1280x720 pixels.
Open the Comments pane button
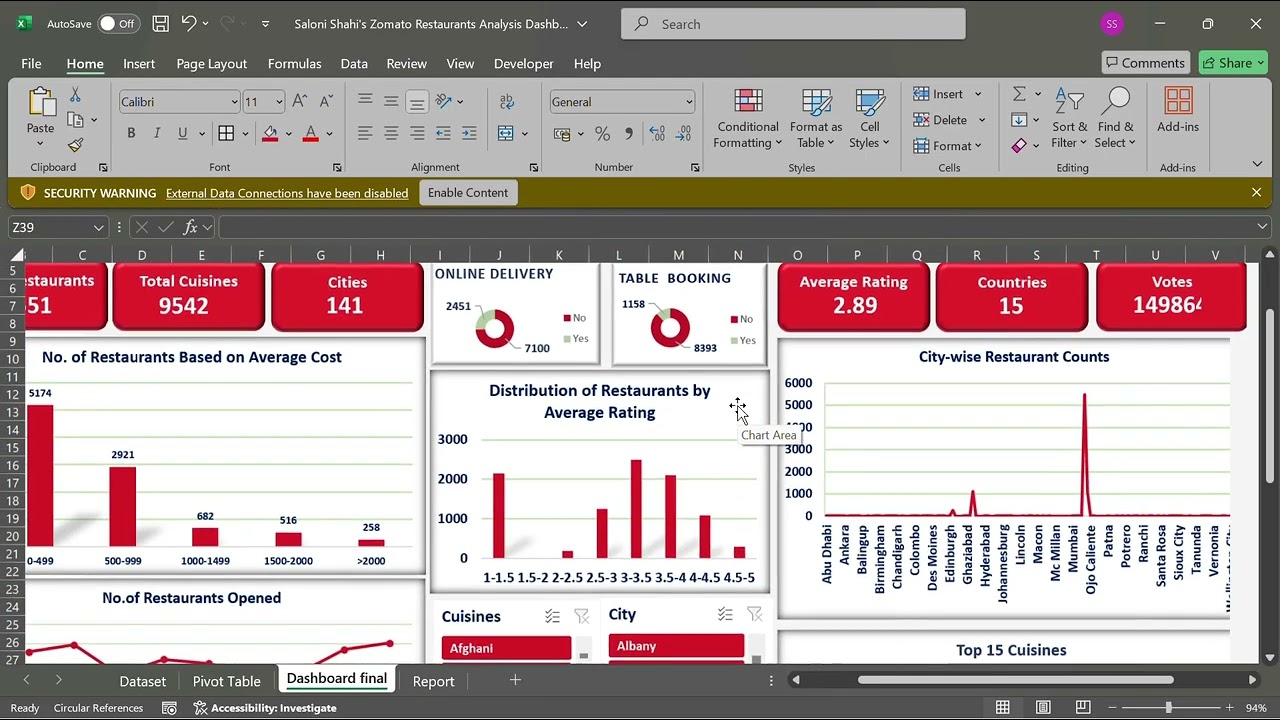pyautogui.click(x=1146, y=63)
